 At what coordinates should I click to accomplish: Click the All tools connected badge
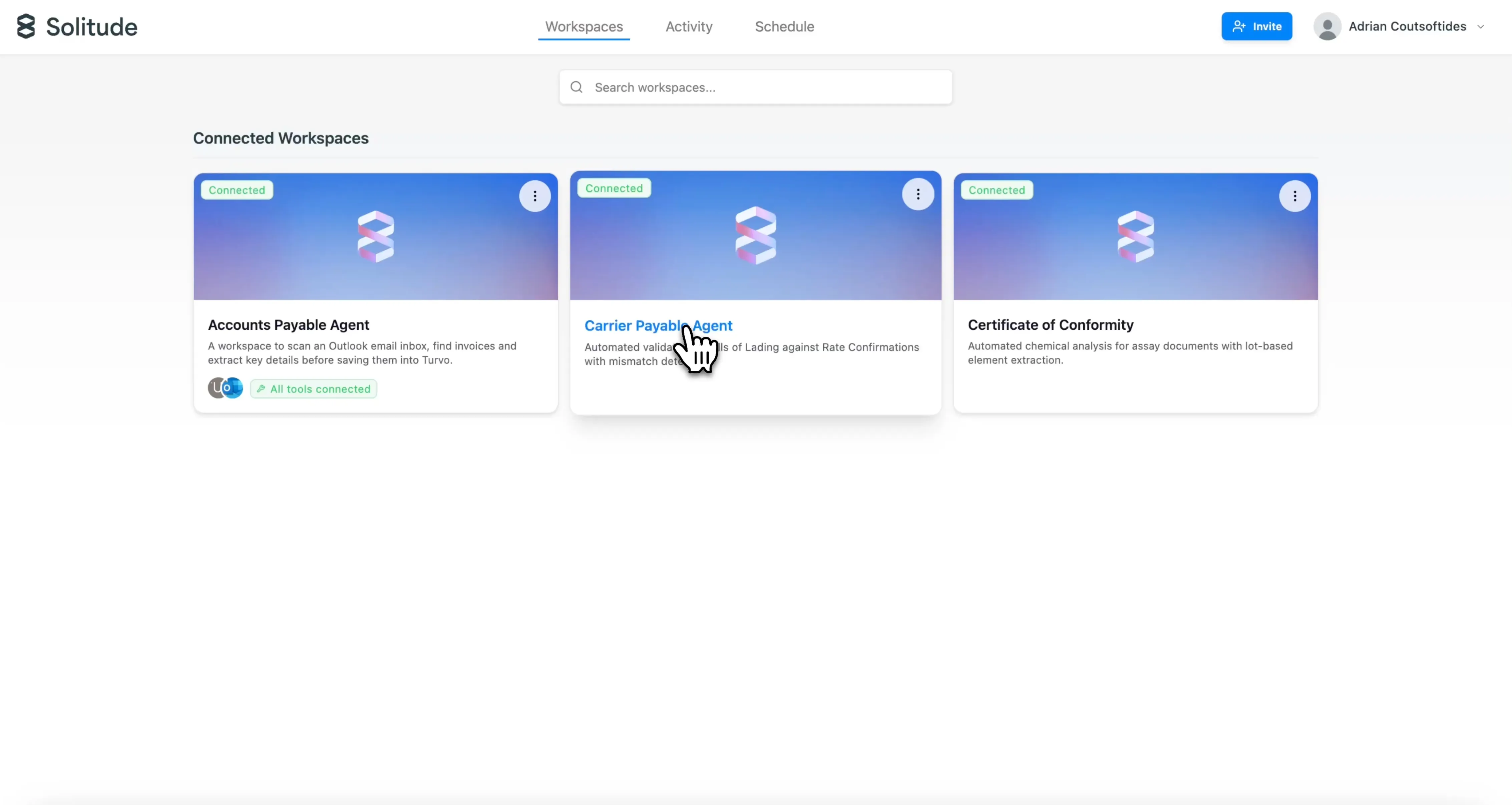tap(313, 389)
